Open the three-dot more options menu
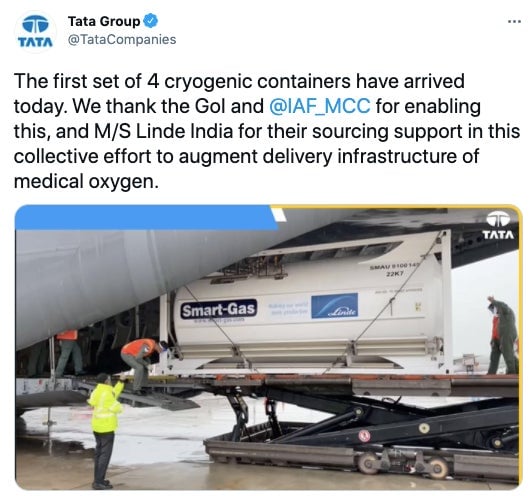 [514, 22]
